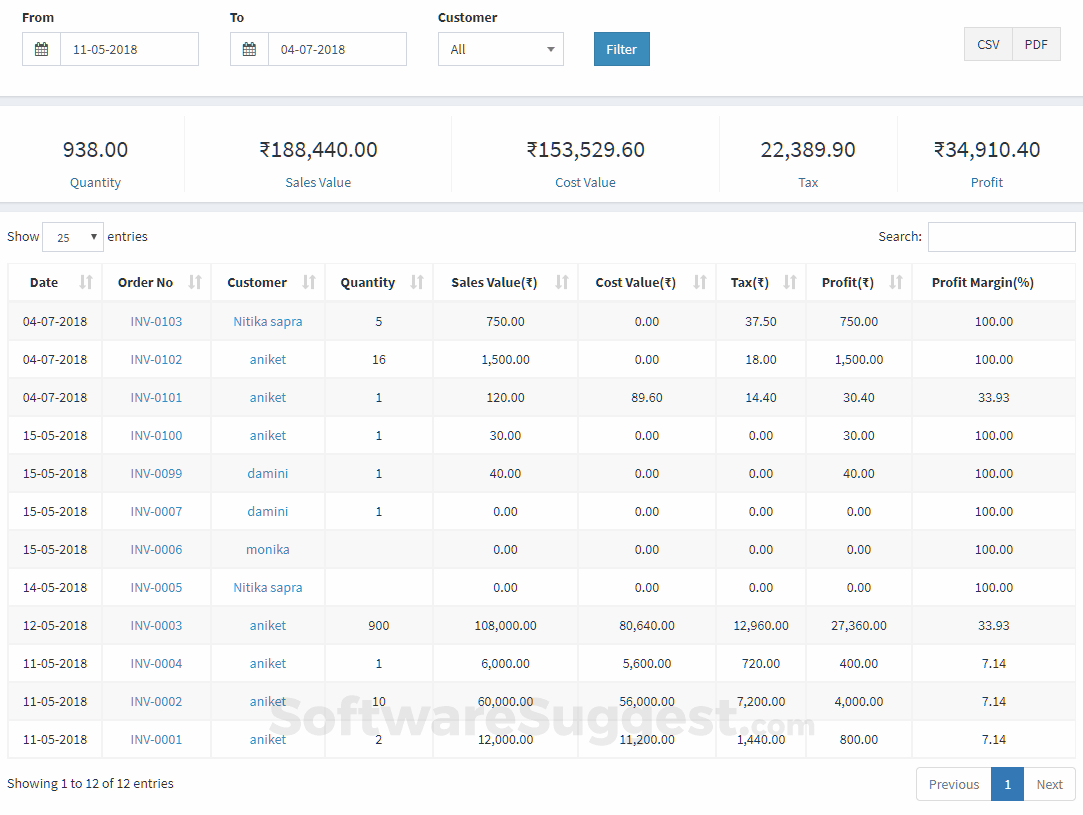Click the calendar icon beside To date
This screenshot has height=815, width=1083.
(249, 49)
